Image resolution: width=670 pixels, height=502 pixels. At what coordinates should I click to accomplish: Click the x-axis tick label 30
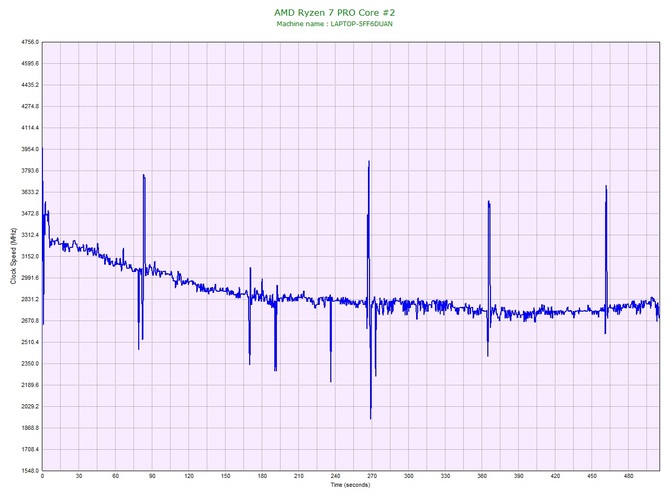pos(79,476)
